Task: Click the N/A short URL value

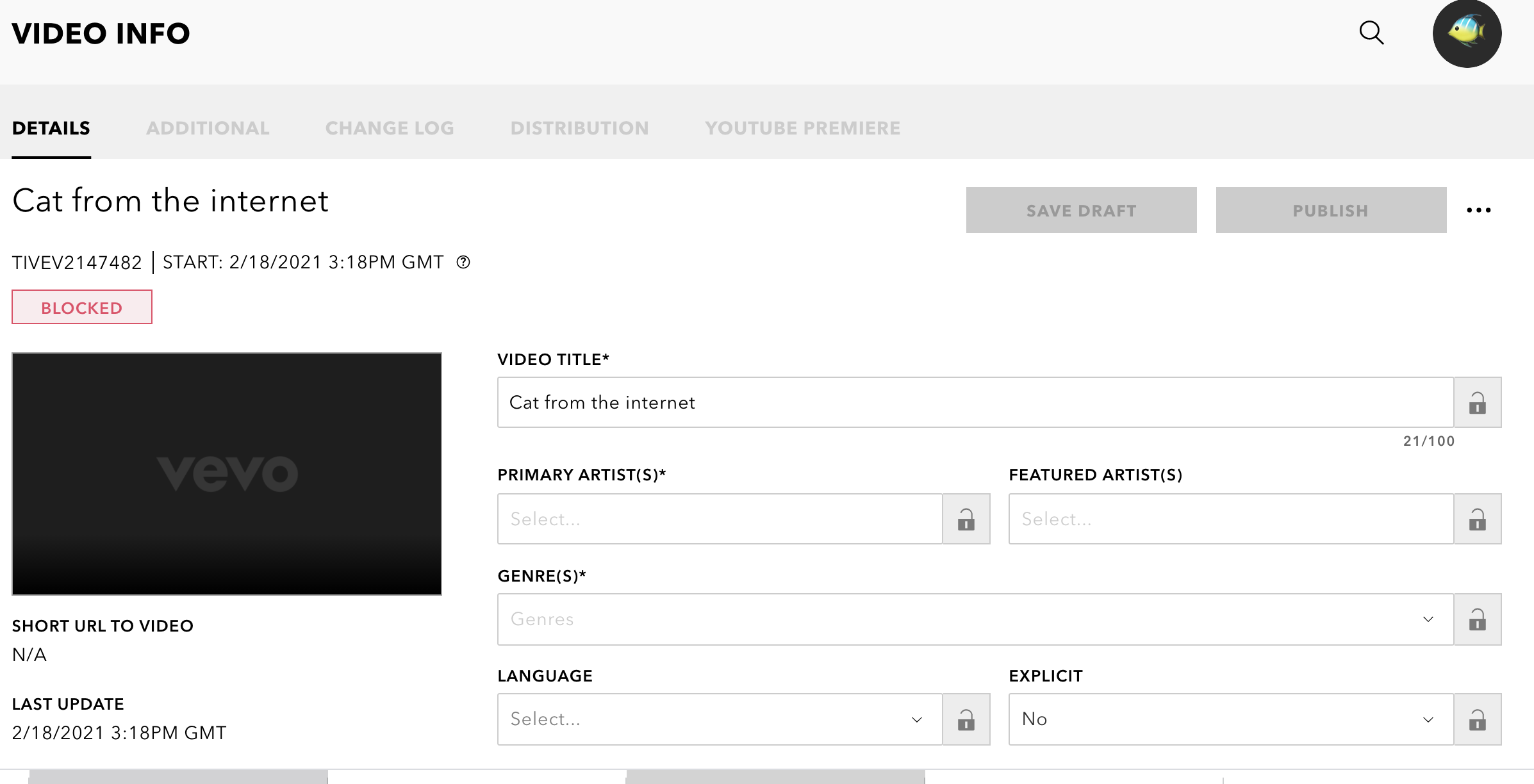Action: 29,655
